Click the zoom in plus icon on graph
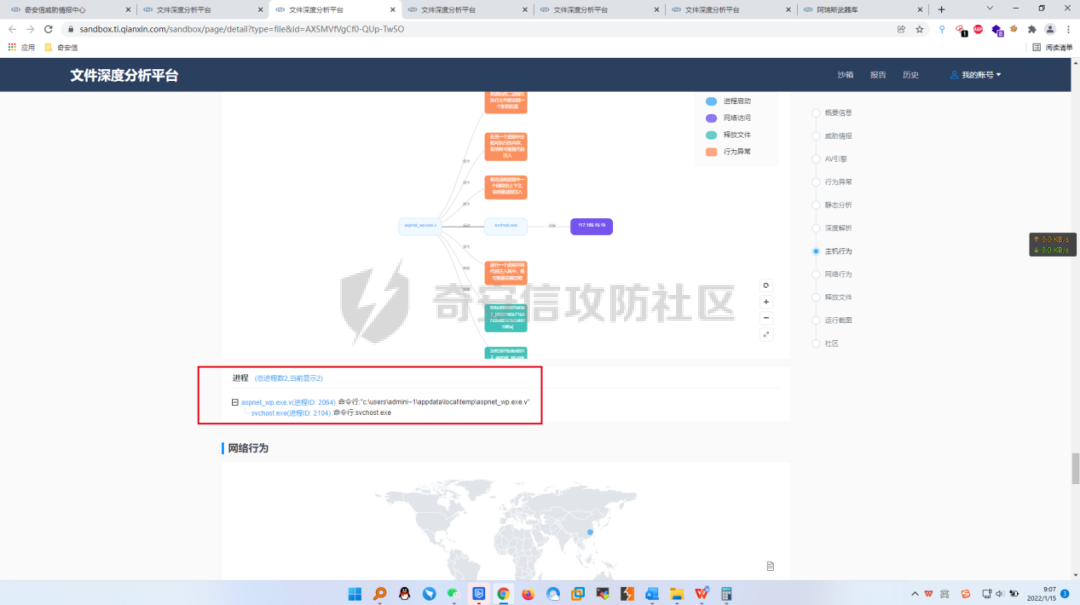 coord(766,301)
